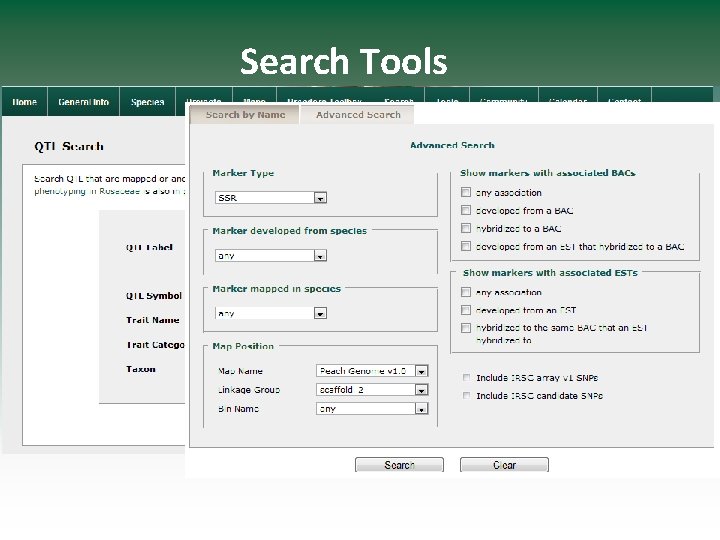Image resolution: width=720 pixels, height=540 pixels.
Task: Open the Bin Name dropdown
Action: coord(372,409)
